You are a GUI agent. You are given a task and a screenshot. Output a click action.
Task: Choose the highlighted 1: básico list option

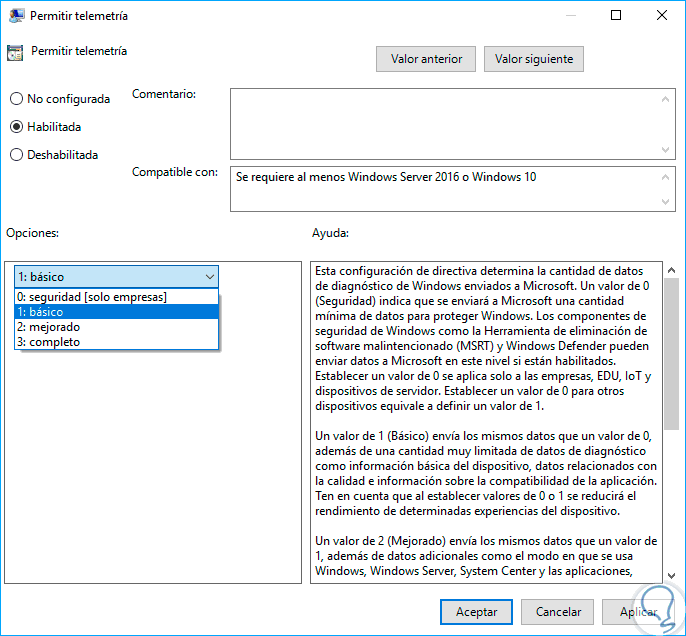(116, 312)
